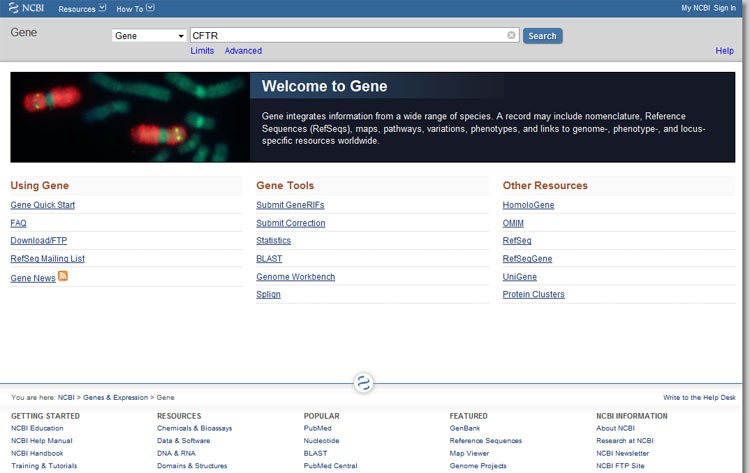This screenshot has height=473, width=750.
Task: Open PubMed in footer
Action: pyautogui.click(x=317, y=428)
